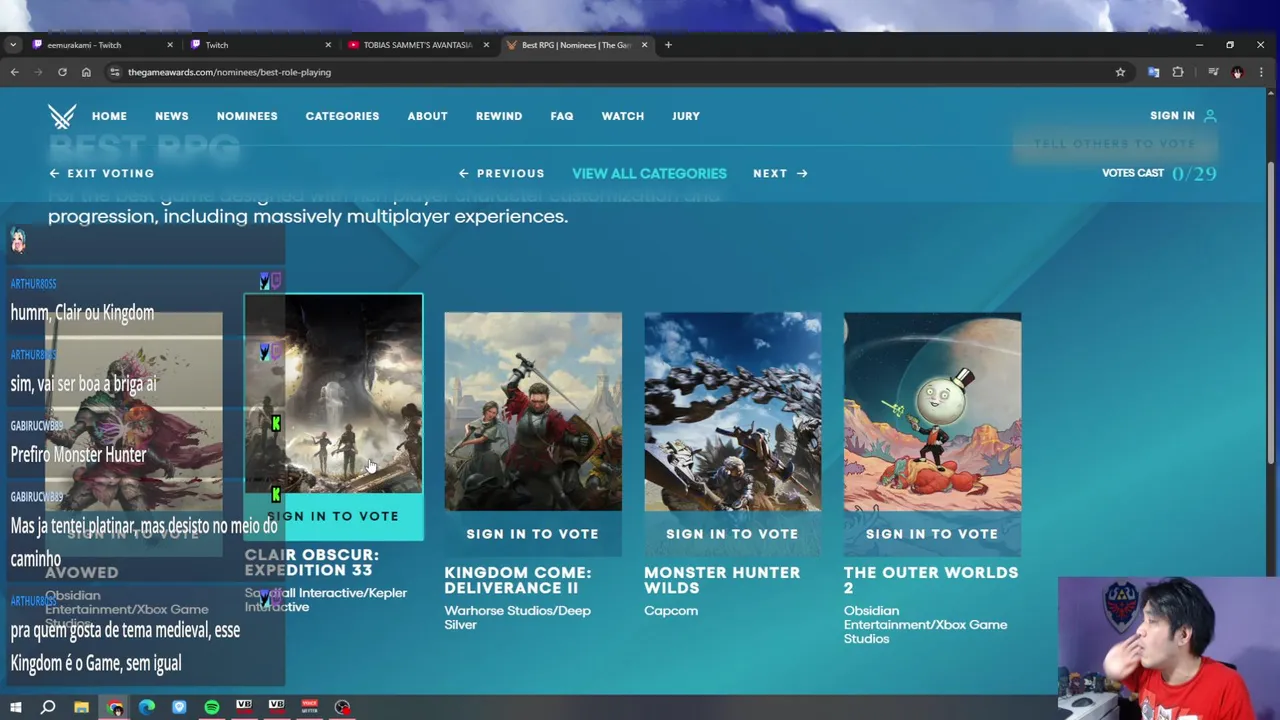Screen dimensions: 1280x720
Task: Bookmark this page with the star icon
Action: (1120, 72)
